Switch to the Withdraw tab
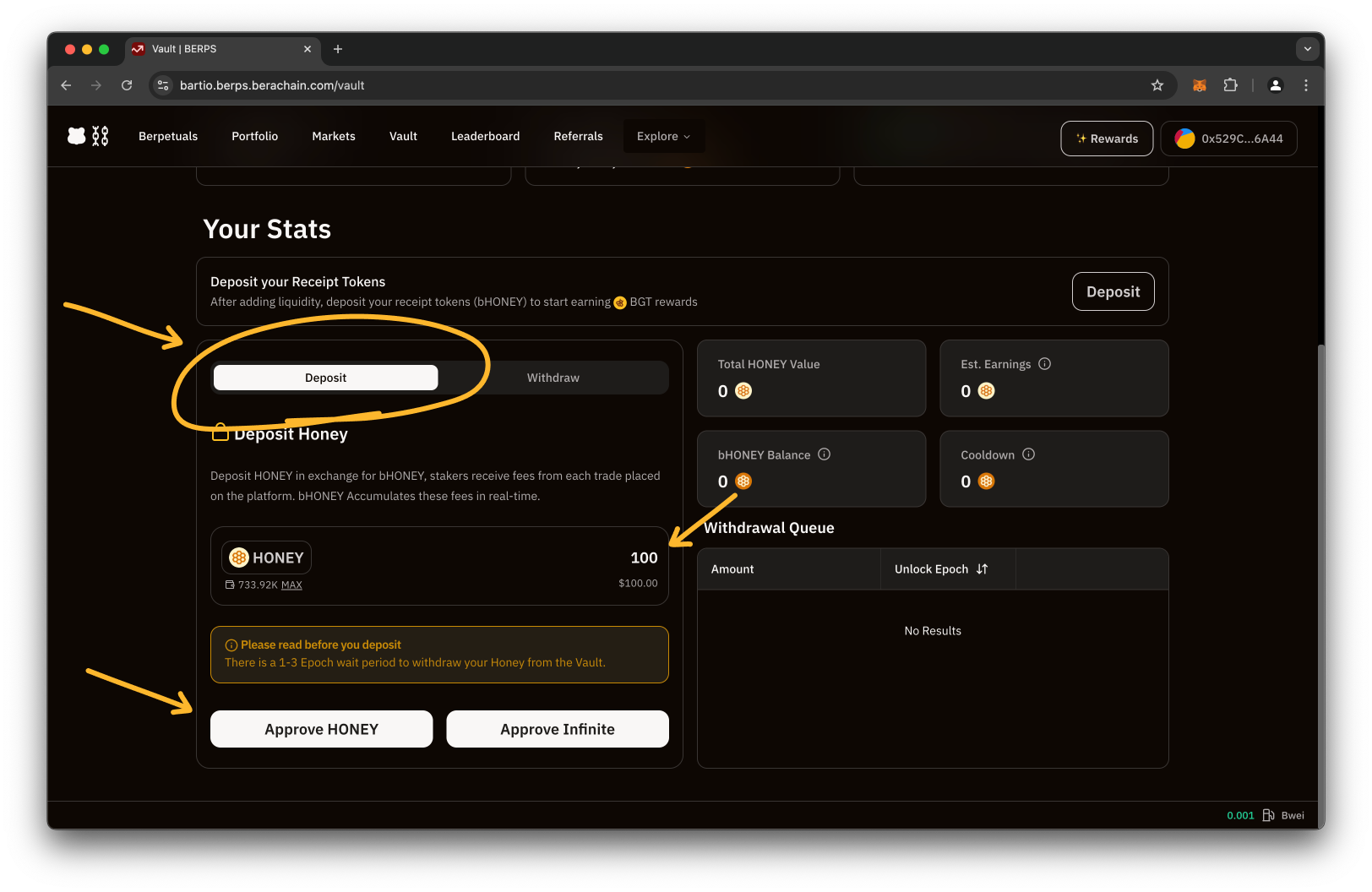 [553, 378]
